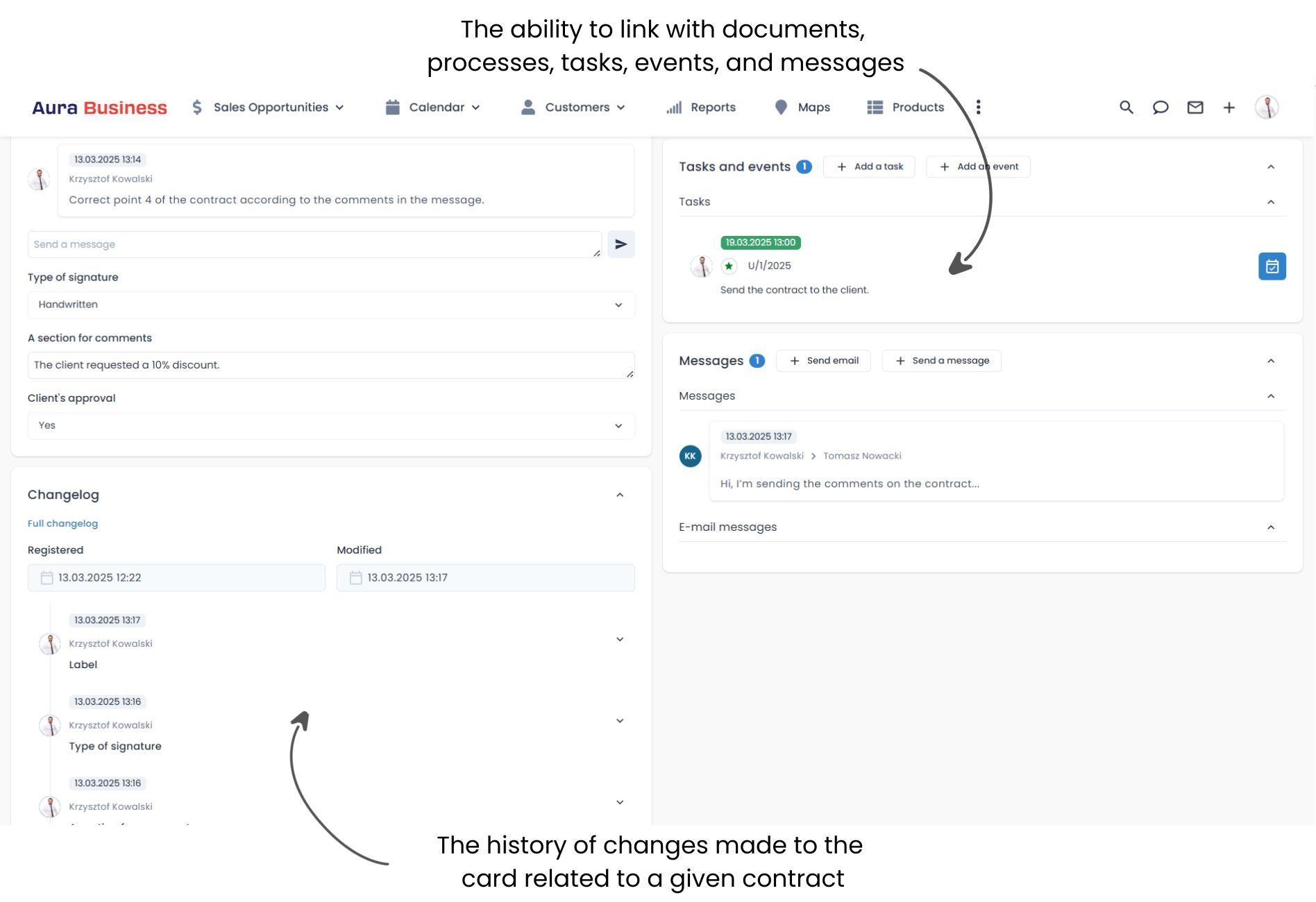
Task: Open the chat messages icon
Action: (x=1161, y=108)
